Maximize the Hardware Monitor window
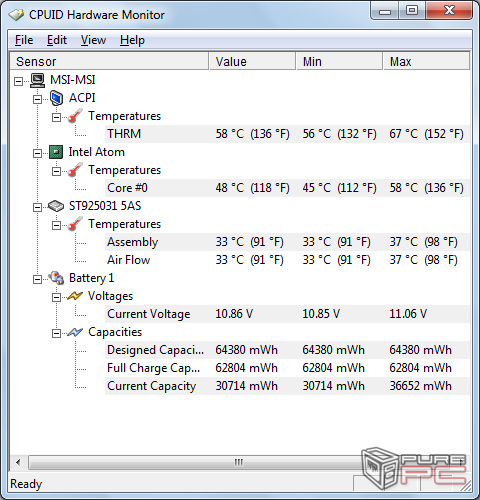Viewport: 480px width, 500px height. point(412,11)
